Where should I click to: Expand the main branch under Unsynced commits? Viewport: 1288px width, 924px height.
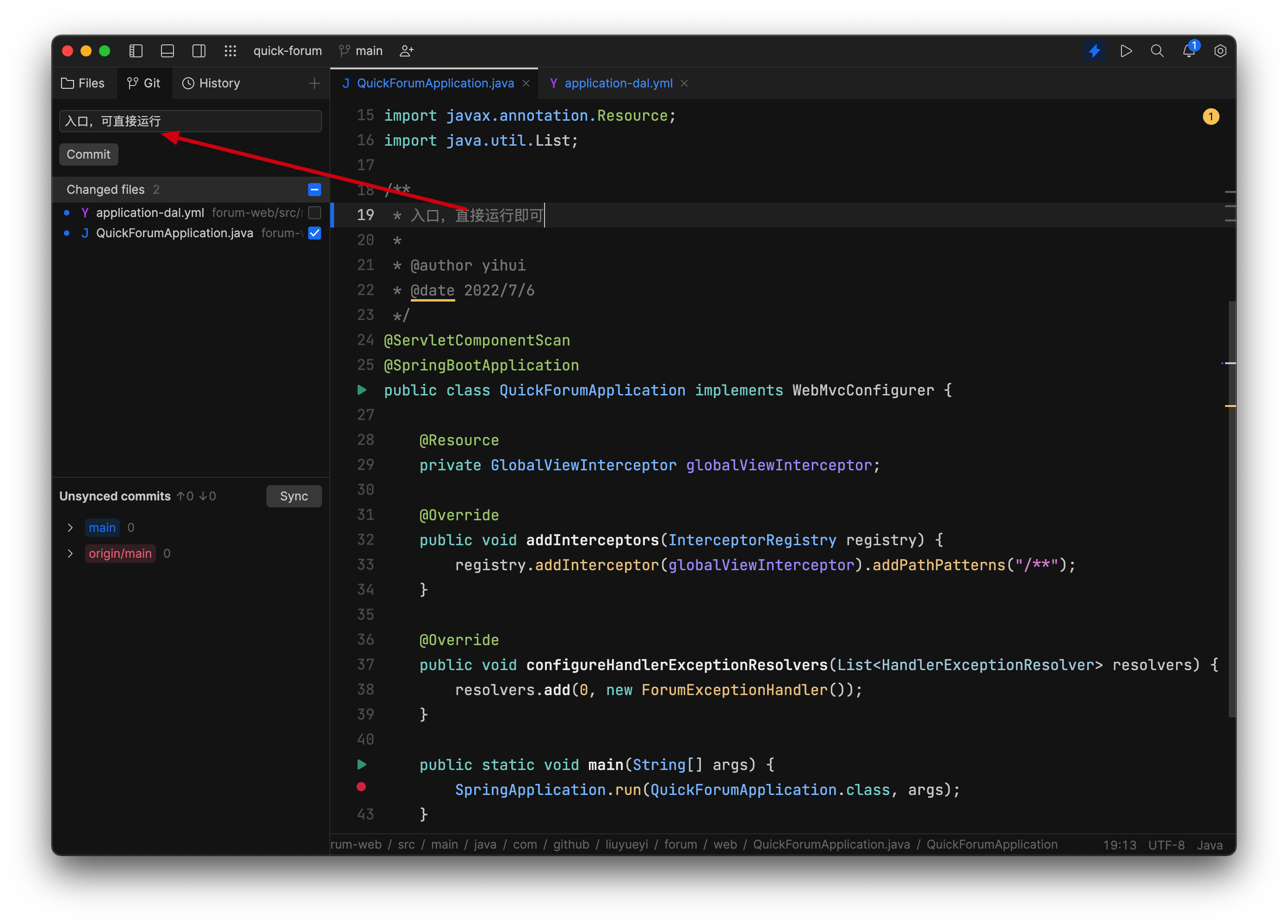click(x=70, y=527)
